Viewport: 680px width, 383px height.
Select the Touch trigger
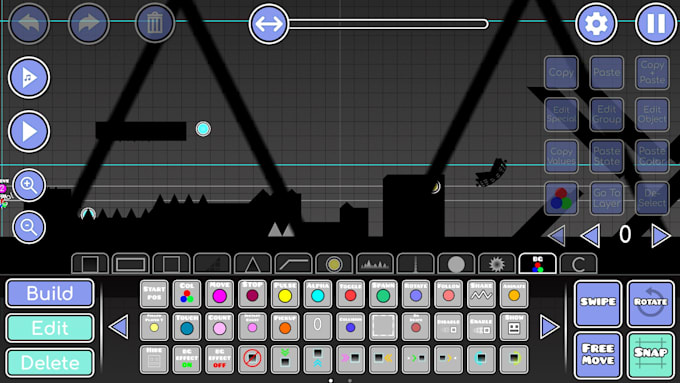point(187,326)
